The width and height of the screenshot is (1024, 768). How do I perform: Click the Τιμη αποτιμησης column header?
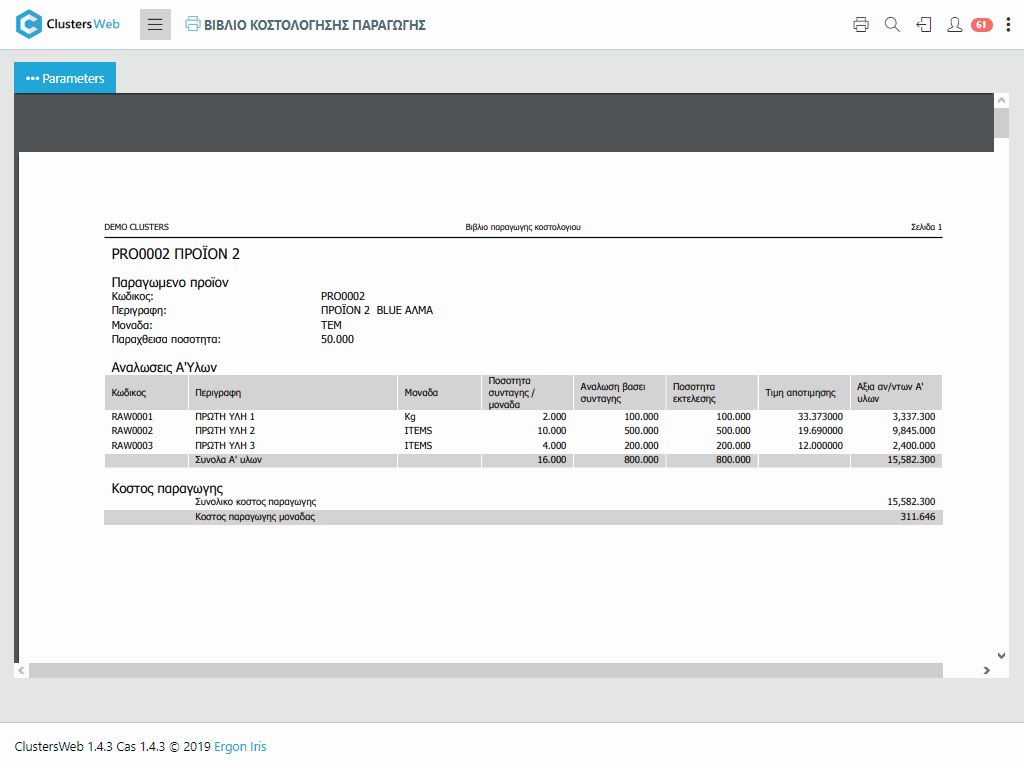(x=800, y=393)
